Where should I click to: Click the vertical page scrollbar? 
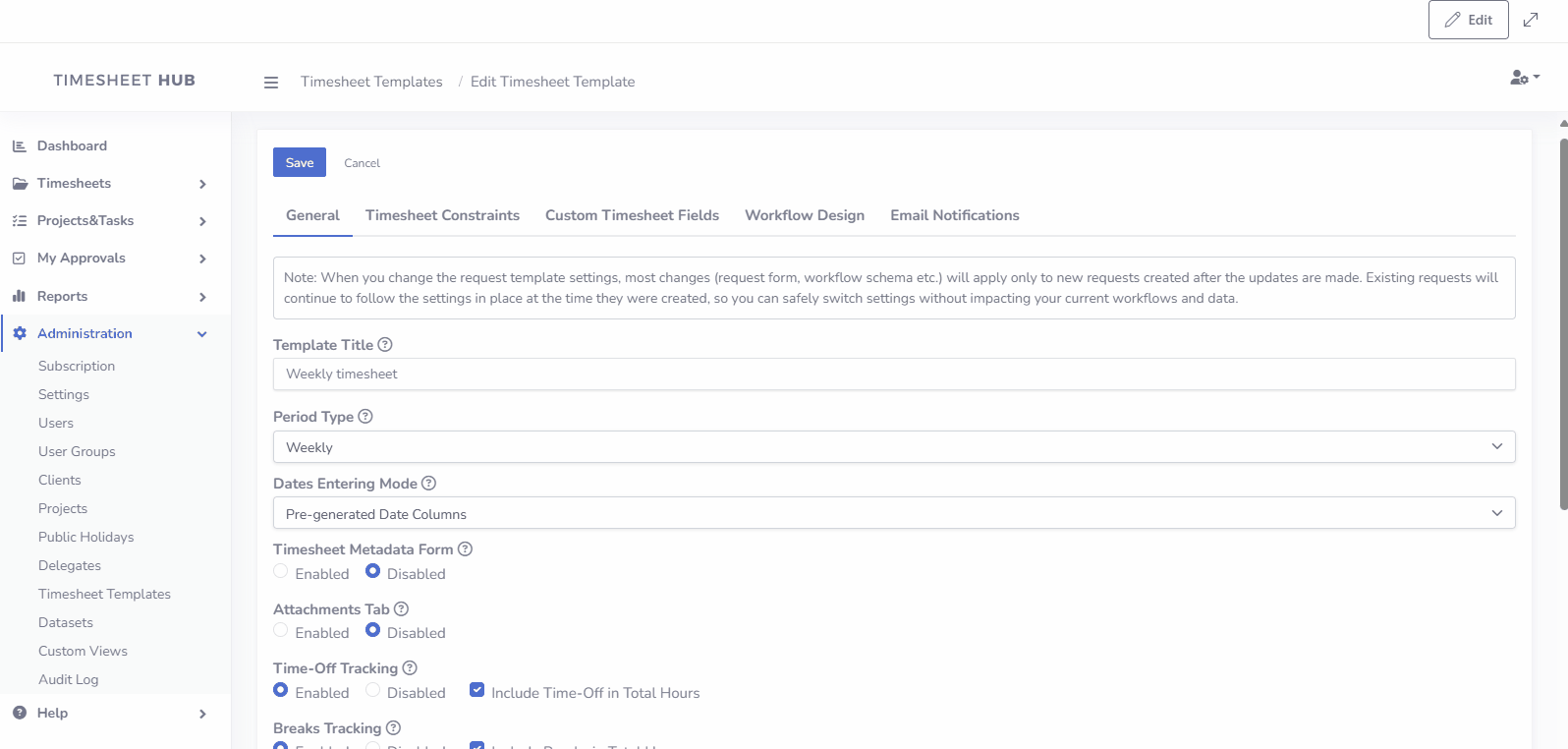pyautogui.click(x=1563, y=324)
